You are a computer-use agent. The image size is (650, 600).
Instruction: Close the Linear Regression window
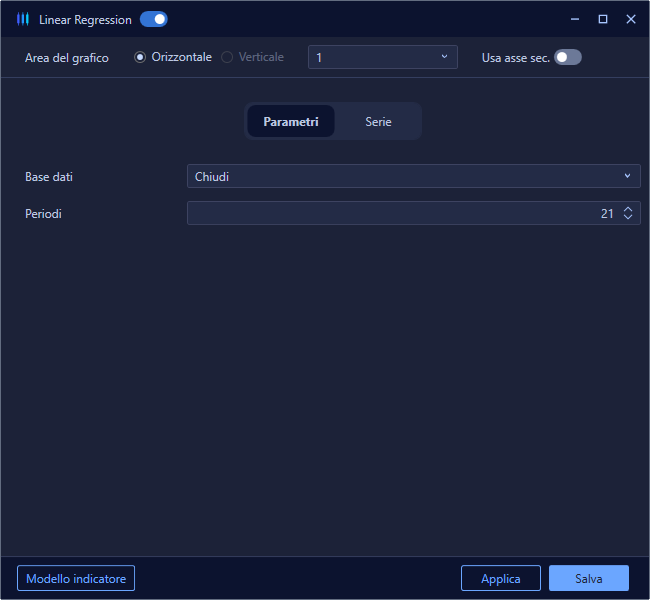click(x=631, y=19)
